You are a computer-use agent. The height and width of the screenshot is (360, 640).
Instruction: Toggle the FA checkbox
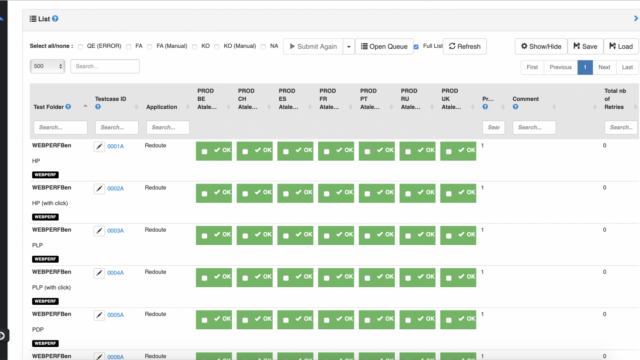pyautogui.click(x=129, y=47)
